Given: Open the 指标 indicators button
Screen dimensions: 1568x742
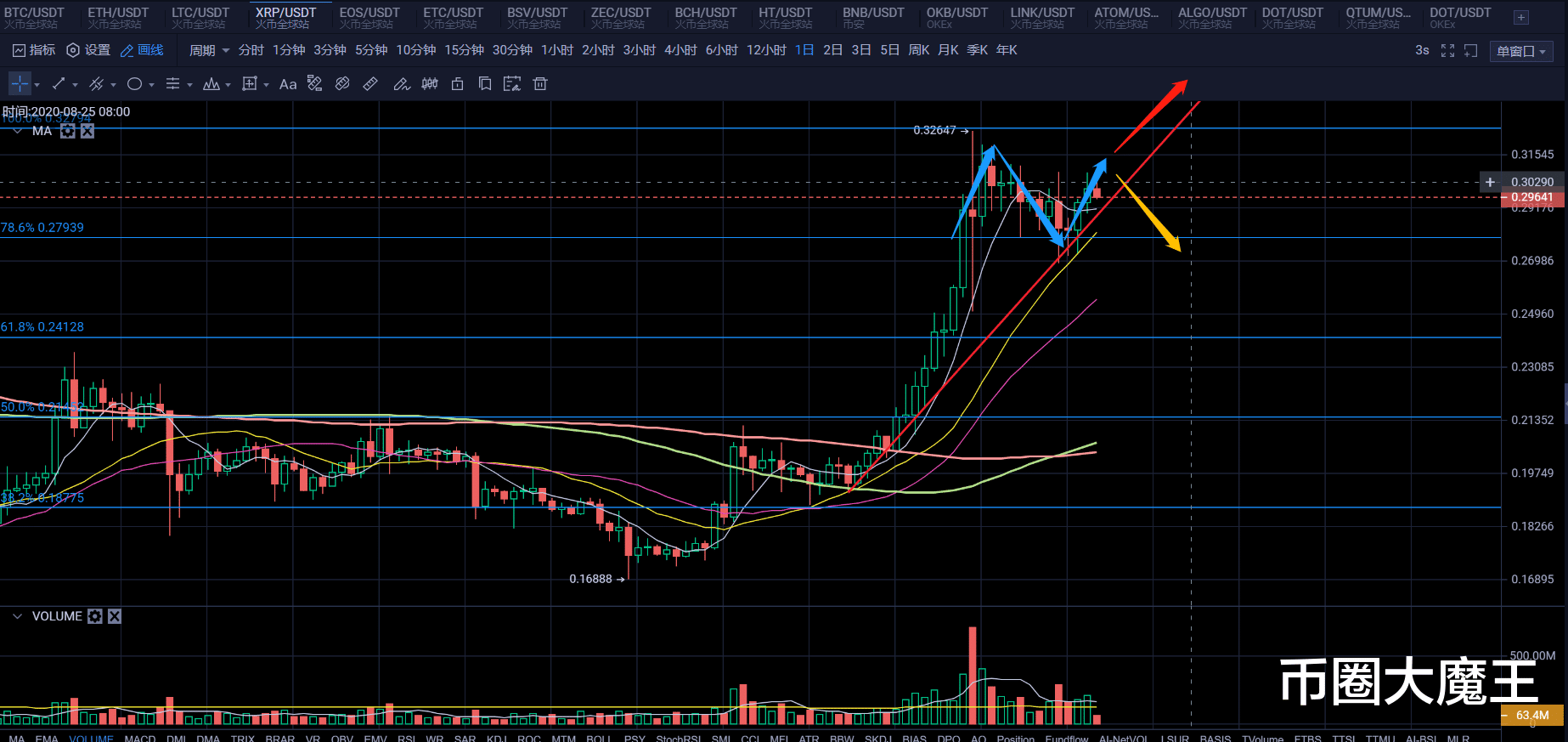Looking at the screenshot, I should click(x=34, y=50).
